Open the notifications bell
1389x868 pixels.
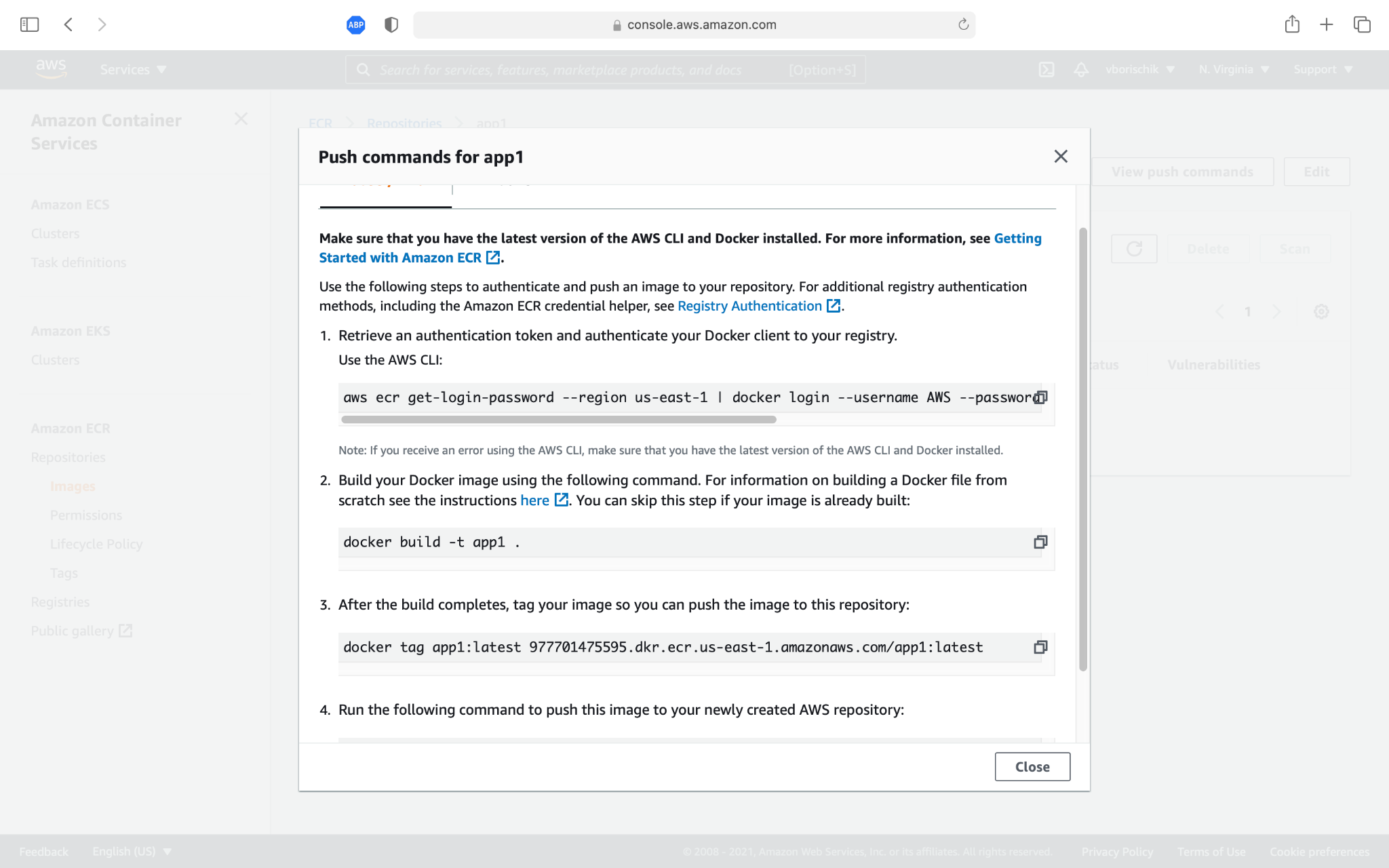pyautogui.click(x=1081, y=70)
